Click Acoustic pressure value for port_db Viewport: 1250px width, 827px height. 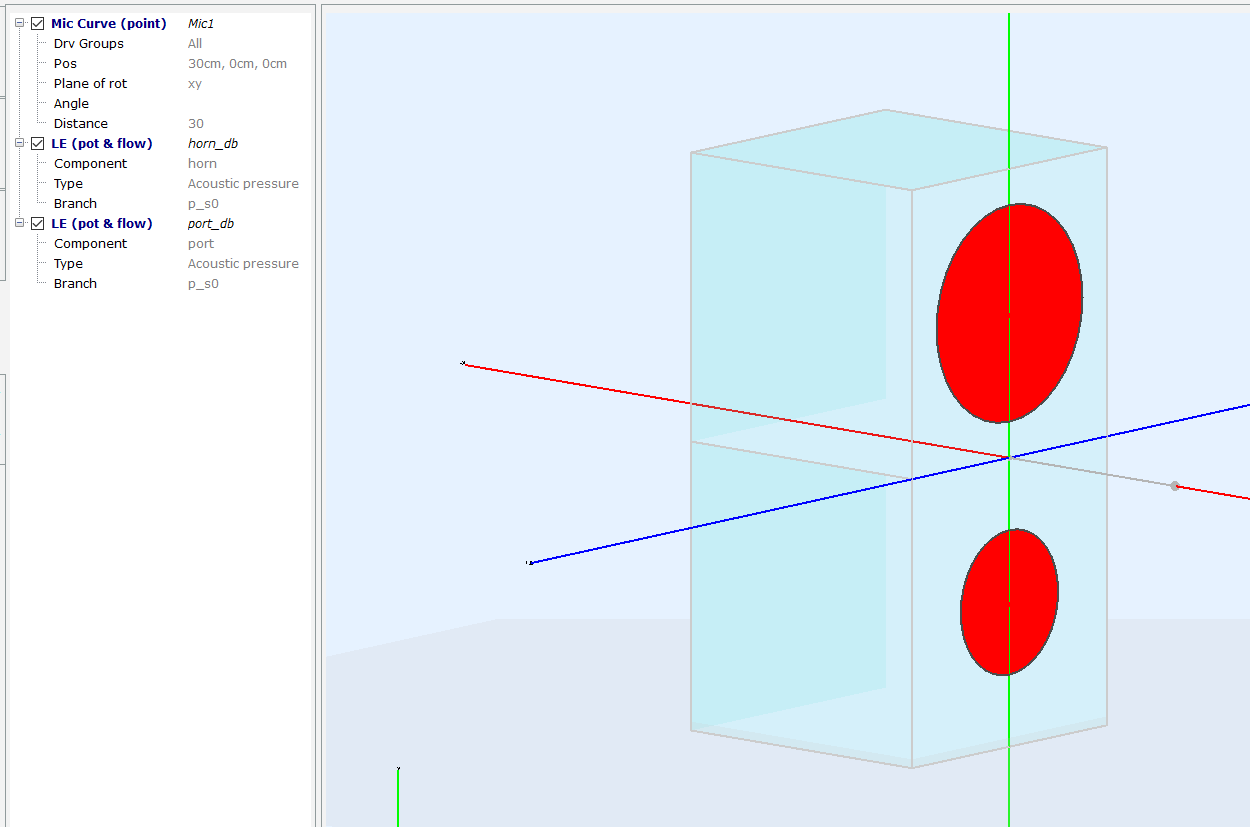tap(243, 263)
